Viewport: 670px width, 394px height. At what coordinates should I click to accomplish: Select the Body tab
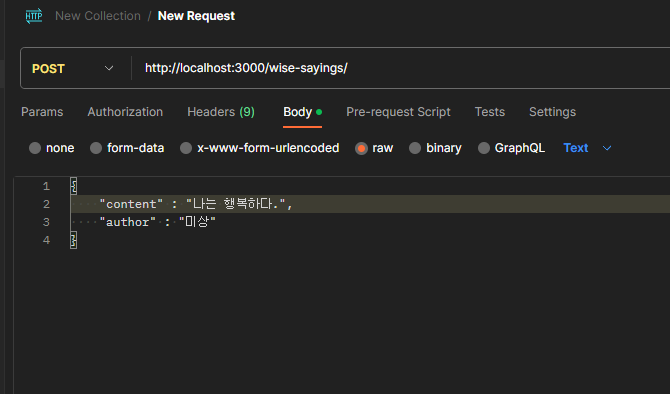coord(302,112)
